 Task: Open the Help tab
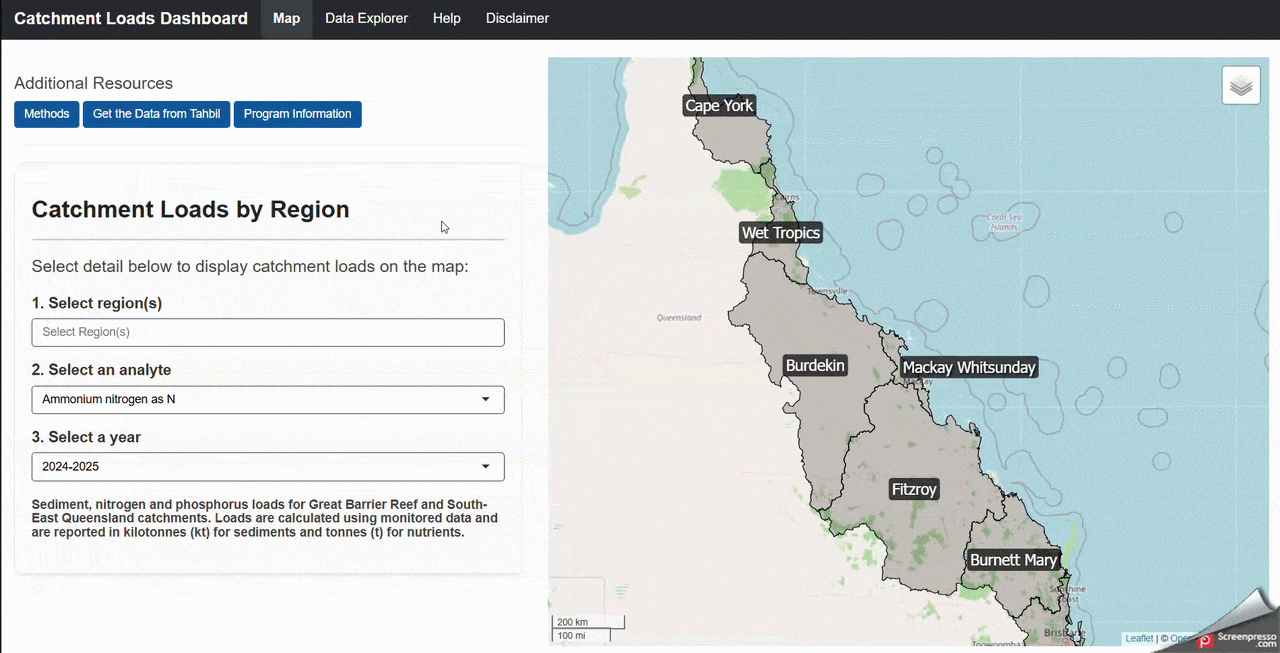[447, 19]
